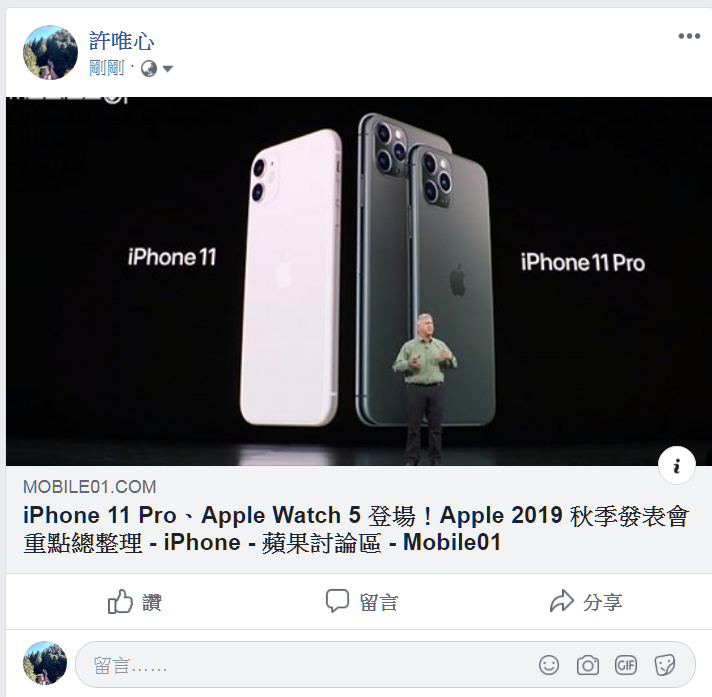Screen dimensions: 712x697
Task: Expand the audience selector dropdown arrow
Action: click(x=168, y=69)
